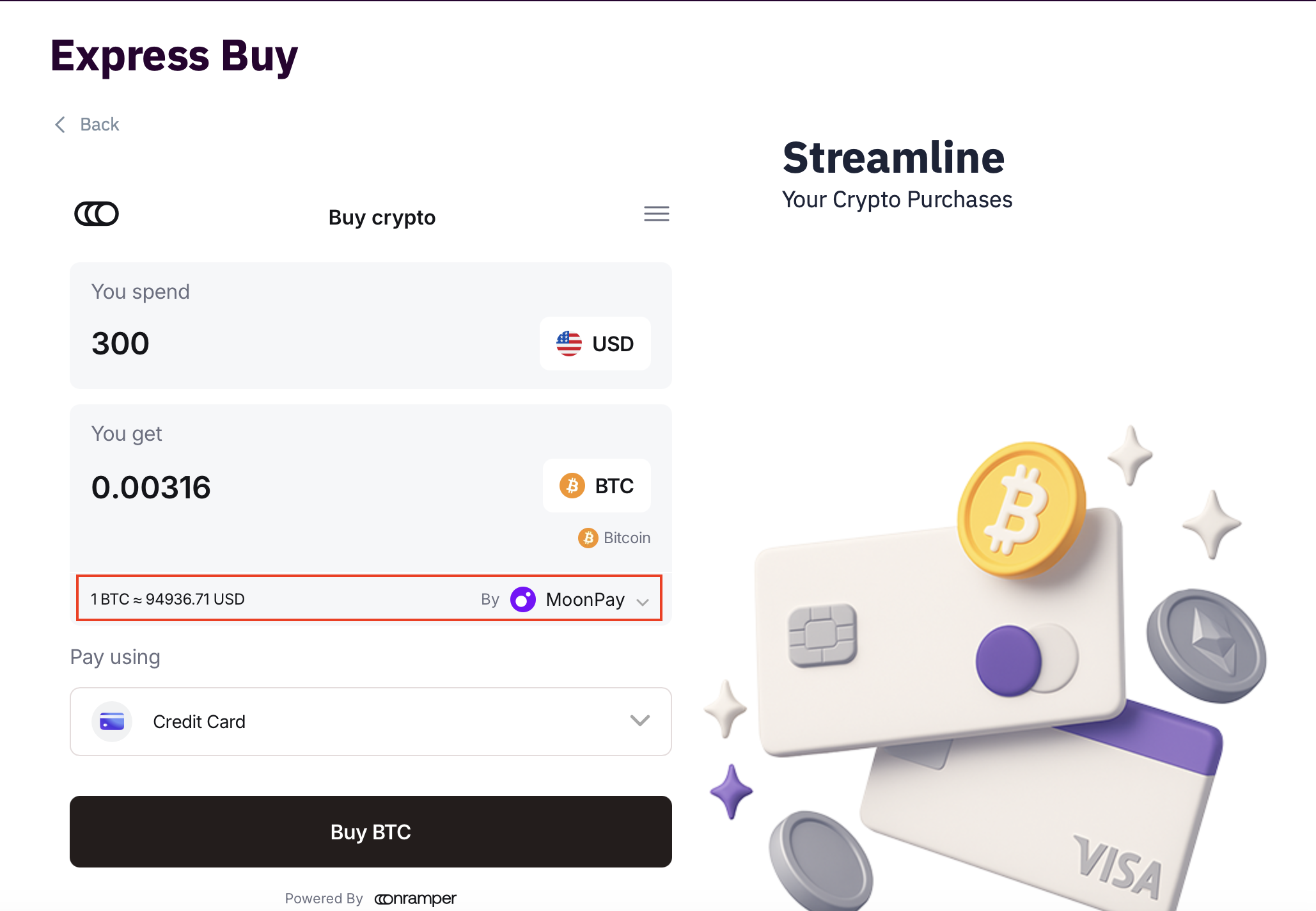Click the credit card icon
Screen dimensions: 1316x911
click(x=112, y=722)
